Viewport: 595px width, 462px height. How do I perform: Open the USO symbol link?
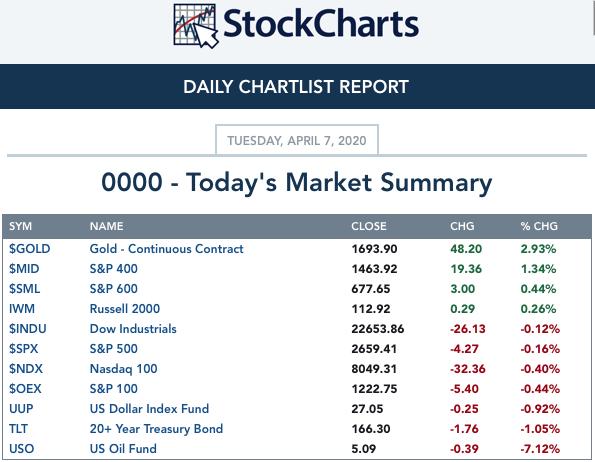(x=21, y=449)
